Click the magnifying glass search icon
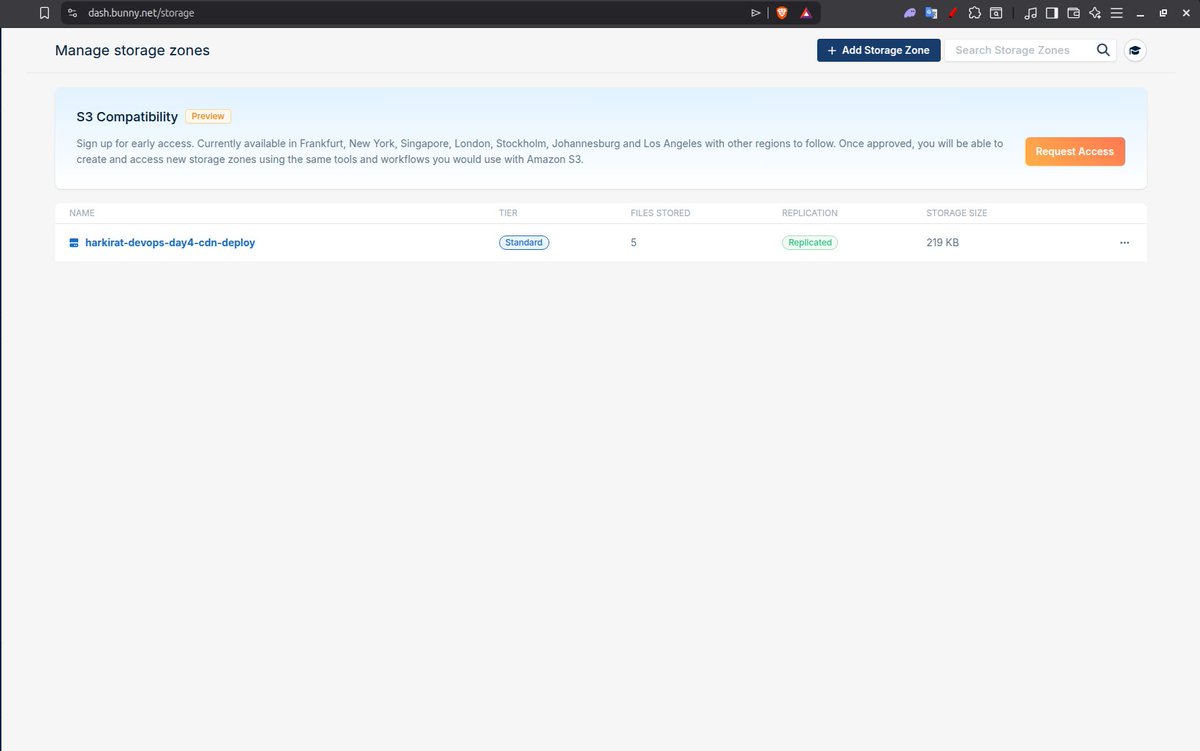Image resolution: width=1200 pixels, height=751 pixels. pos(1103,50)
